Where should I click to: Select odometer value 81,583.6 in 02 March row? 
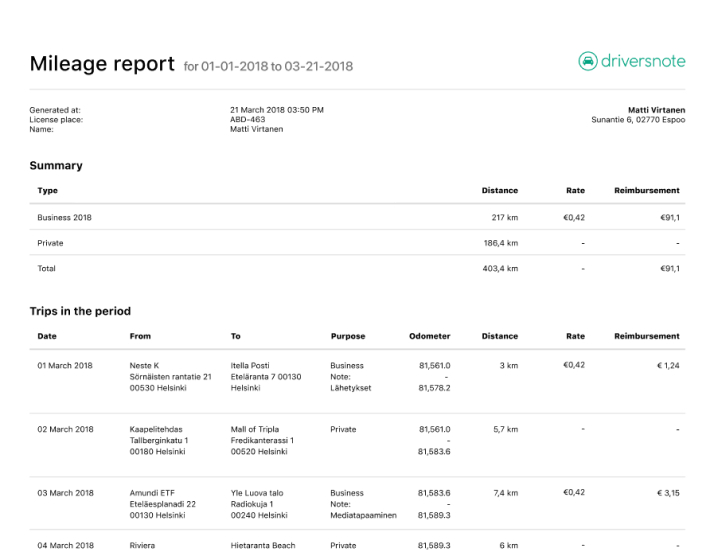[x=434, y=452]
